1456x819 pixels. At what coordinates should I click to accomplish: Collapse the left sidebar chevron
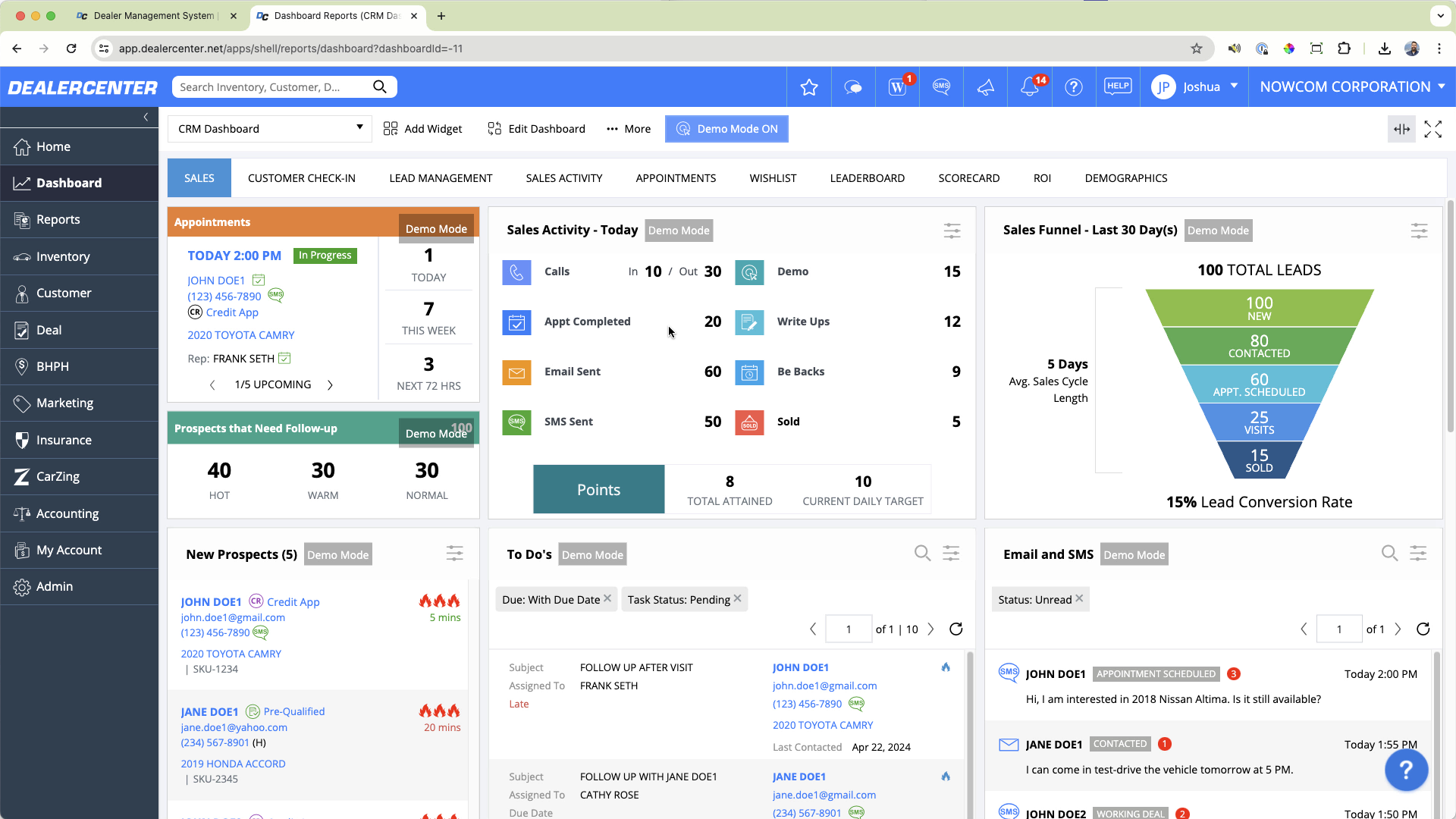[146, 117]
